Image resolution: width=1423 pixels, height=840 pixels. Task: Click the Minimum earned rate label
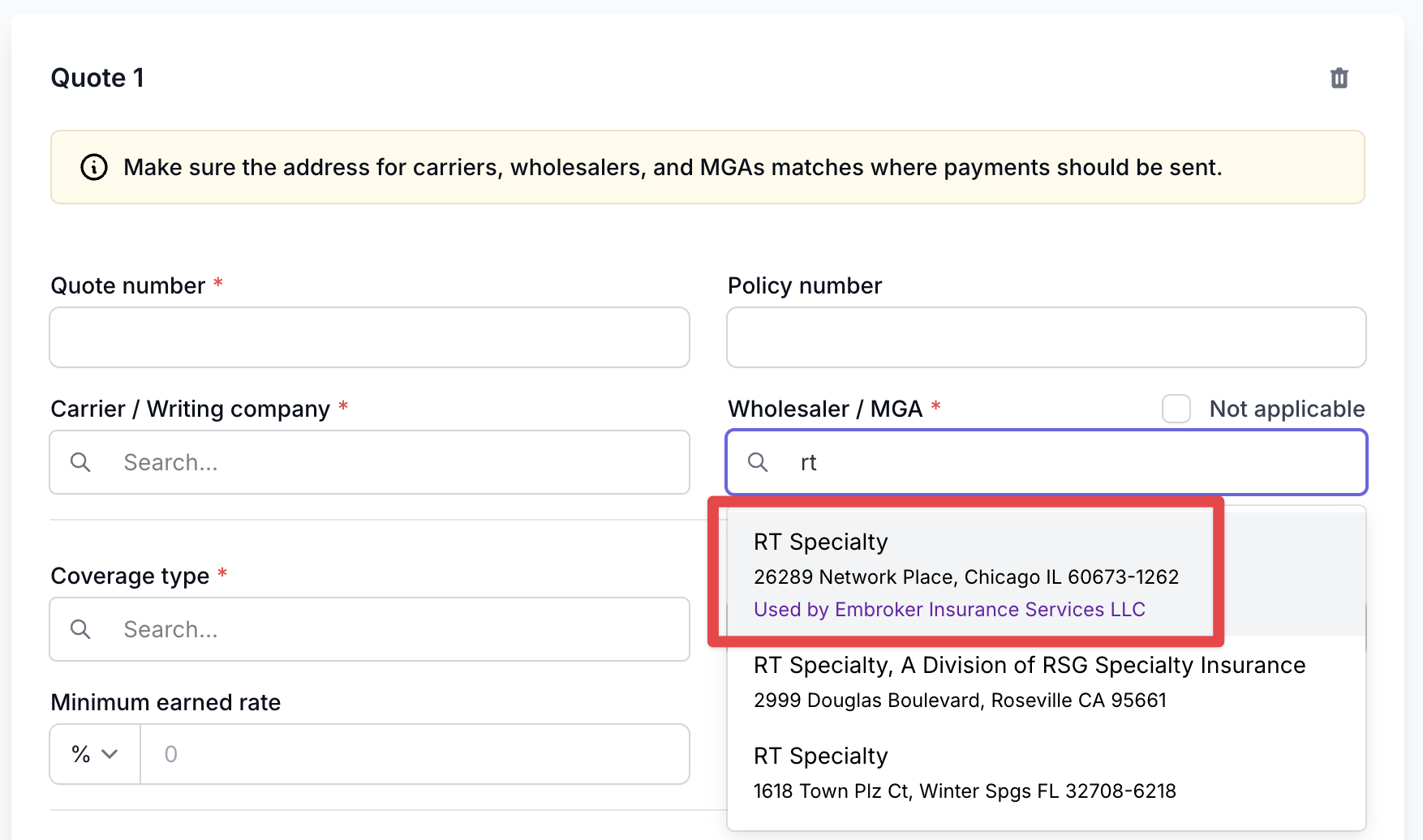166,702
